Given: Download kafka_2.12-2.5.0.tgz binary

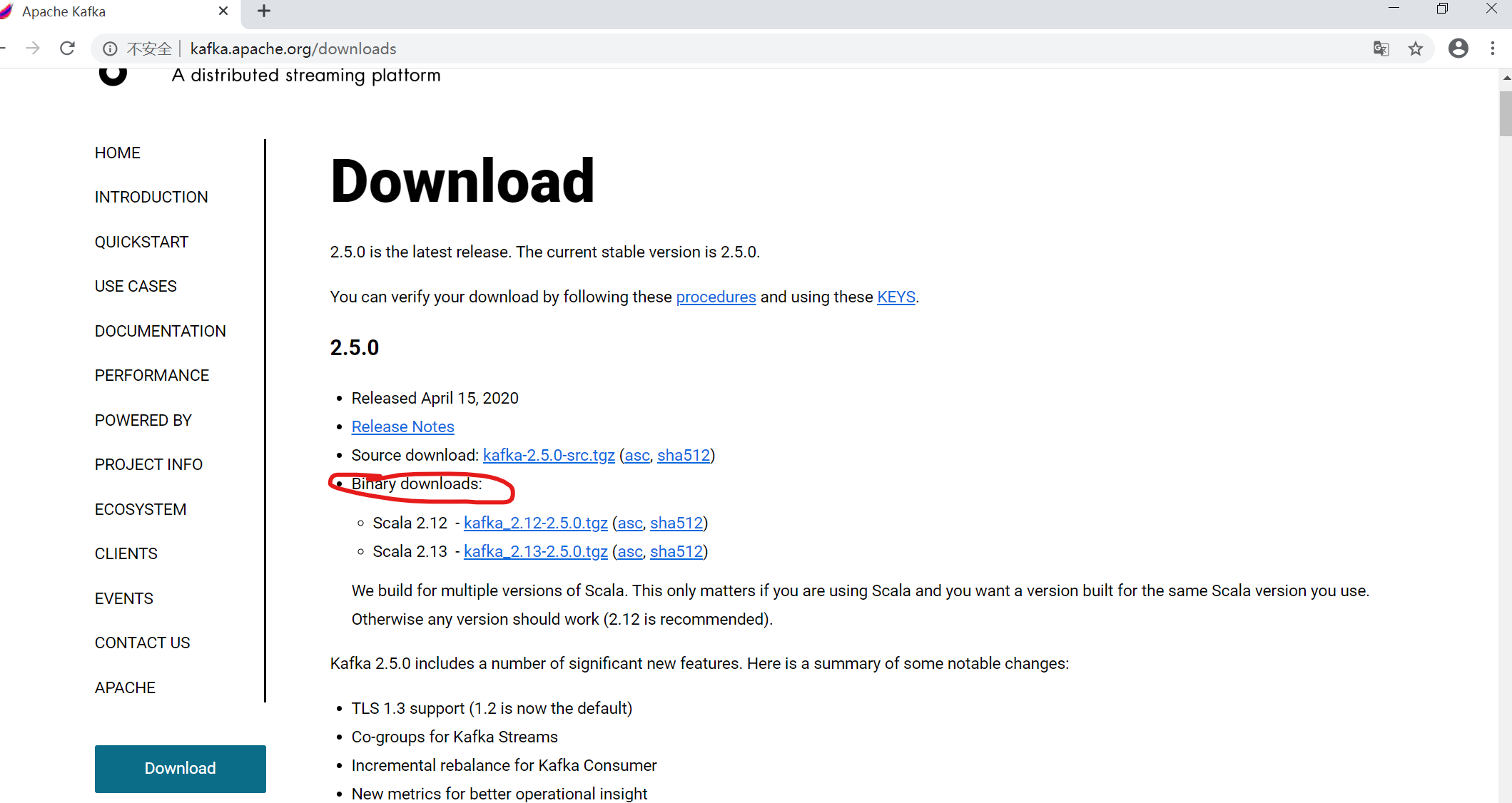Looking at the screenshot, I should pos(536,523).
